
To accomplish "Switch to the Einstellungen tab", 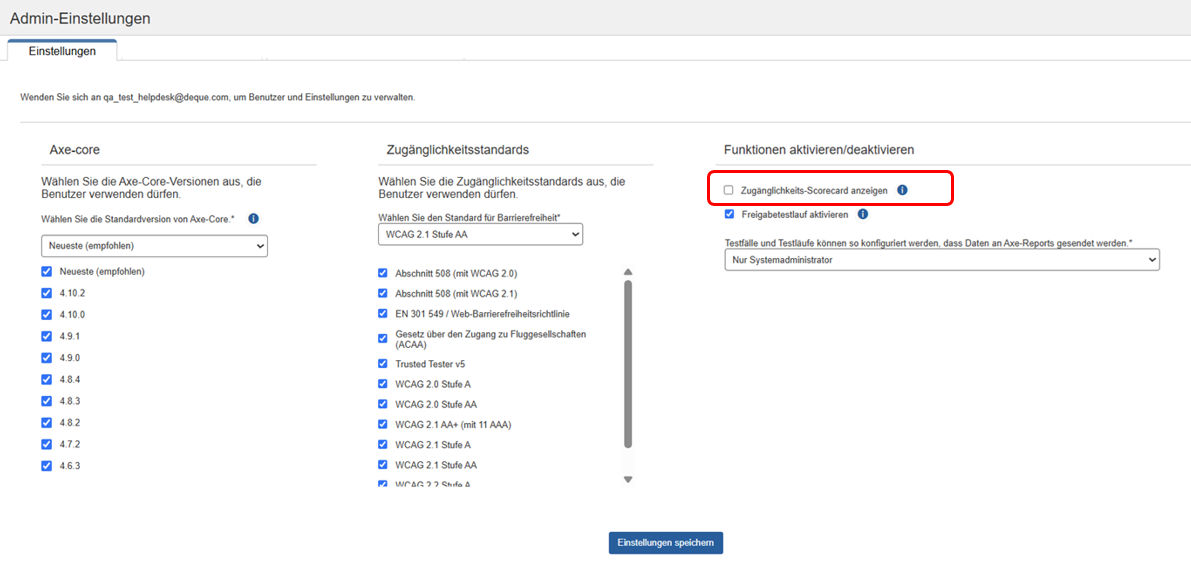I will coord(62,51).
